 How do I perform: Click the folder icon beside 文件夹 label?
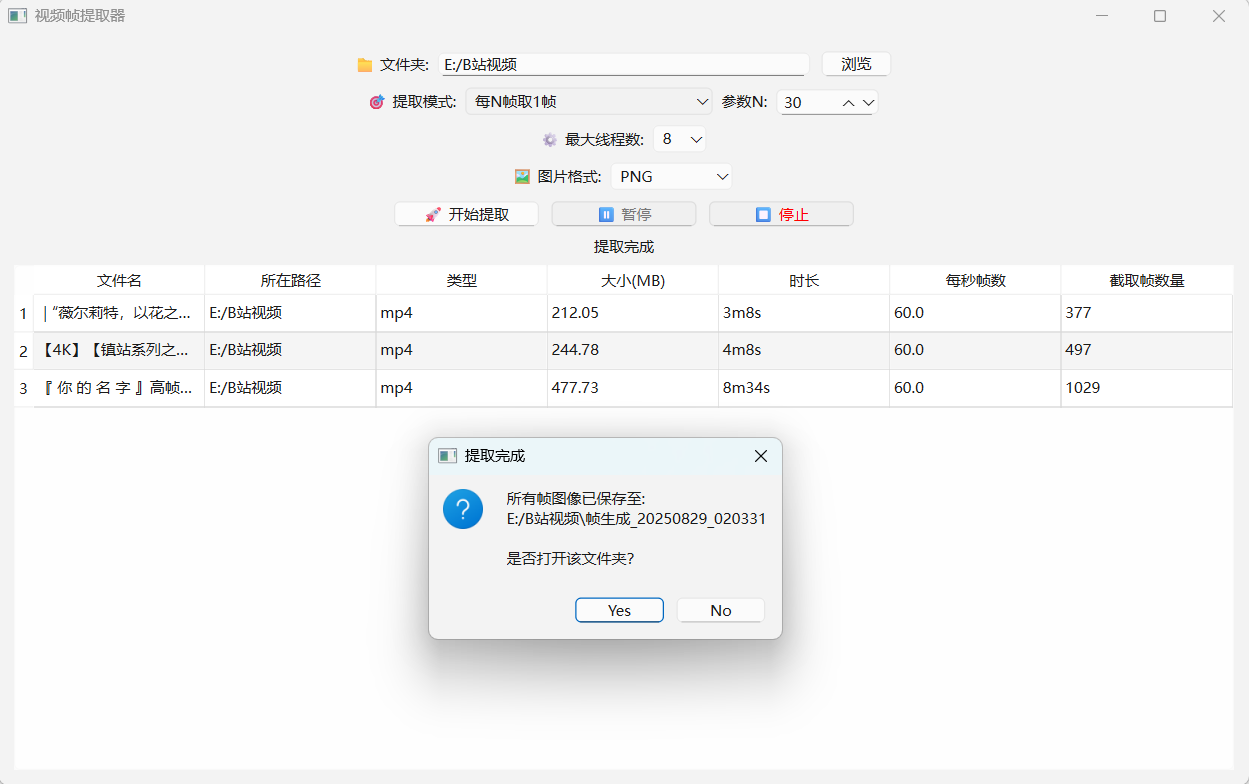(365, 65)
